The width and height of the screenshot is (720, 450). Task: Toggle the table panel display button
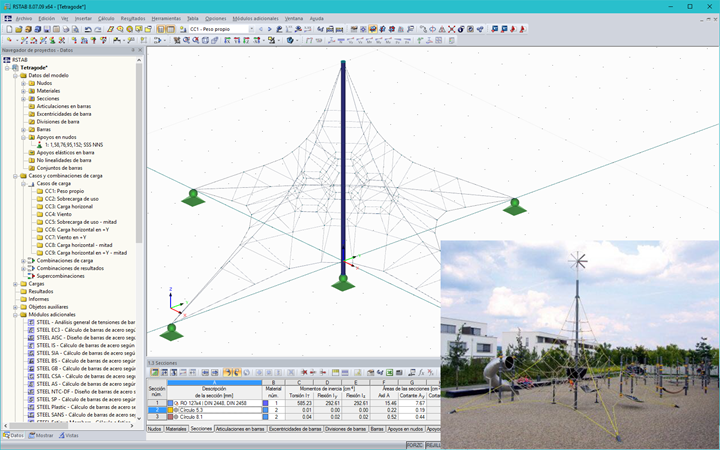click(170, 29)
